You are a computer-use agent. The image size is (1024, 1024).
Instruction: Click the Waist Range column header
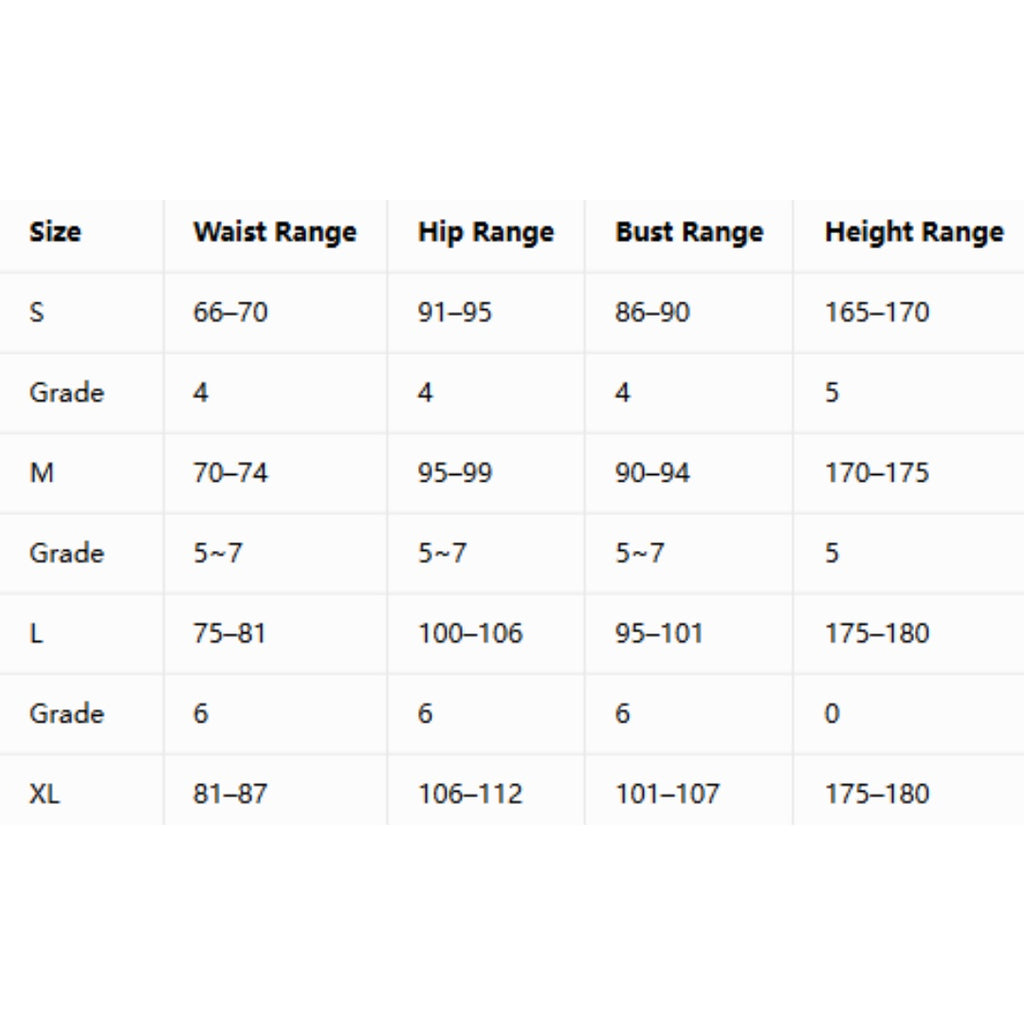coord(275,232)
